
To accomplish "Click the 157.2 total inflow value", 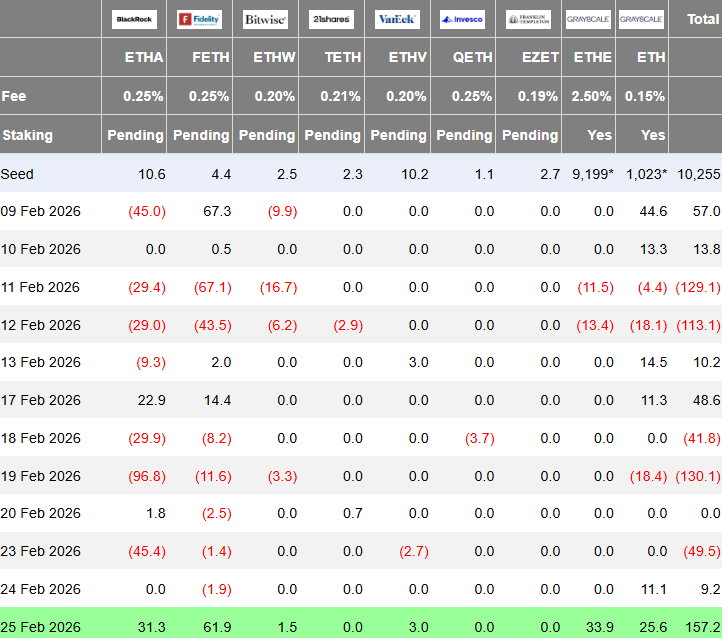I will 703,627.
